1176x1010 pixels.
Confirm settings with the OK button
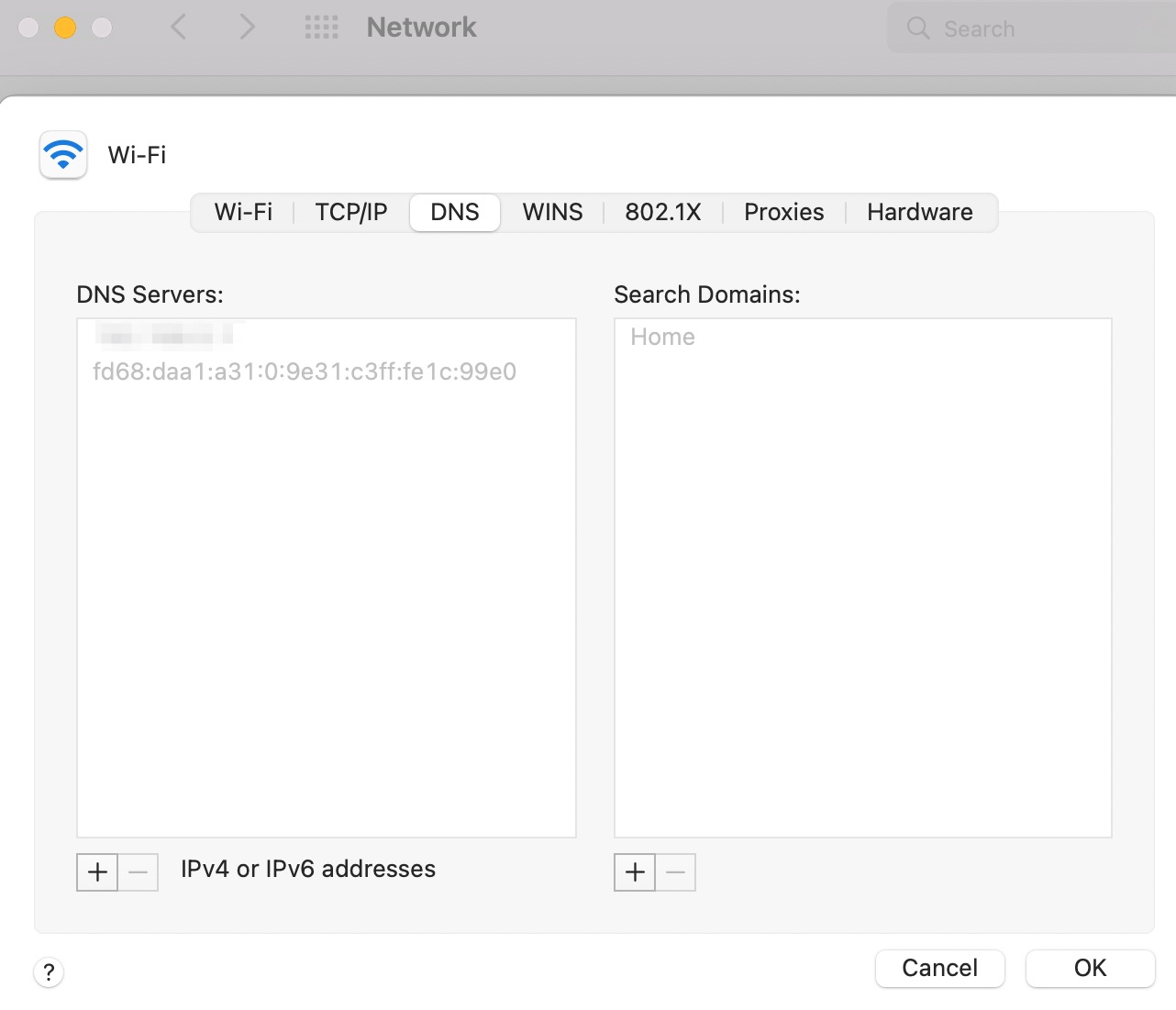pyautogui.click(x=1090, y=969)
